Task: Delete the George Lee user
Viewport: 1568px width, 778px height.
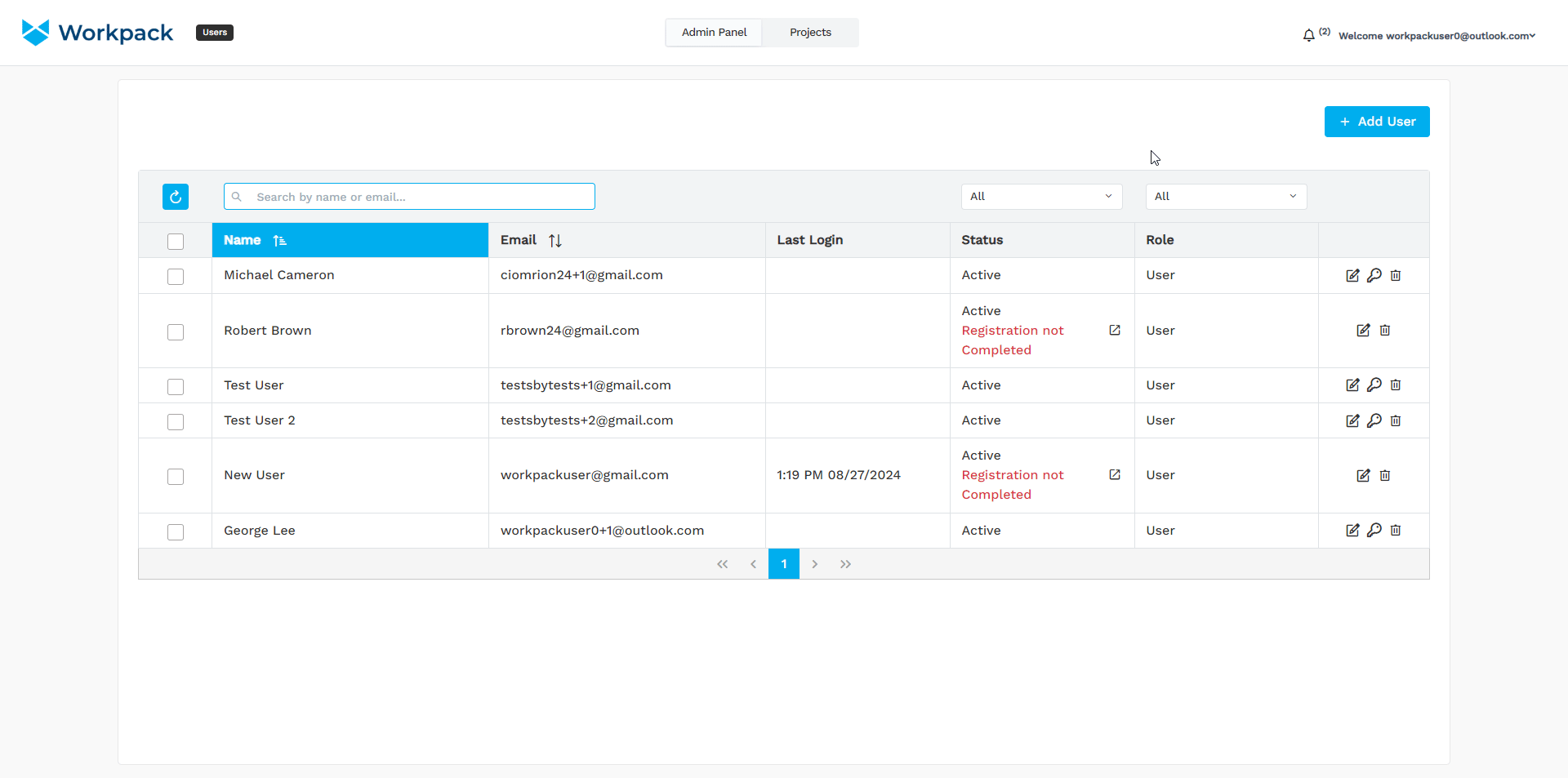Action: click(x=1396, y=531)
